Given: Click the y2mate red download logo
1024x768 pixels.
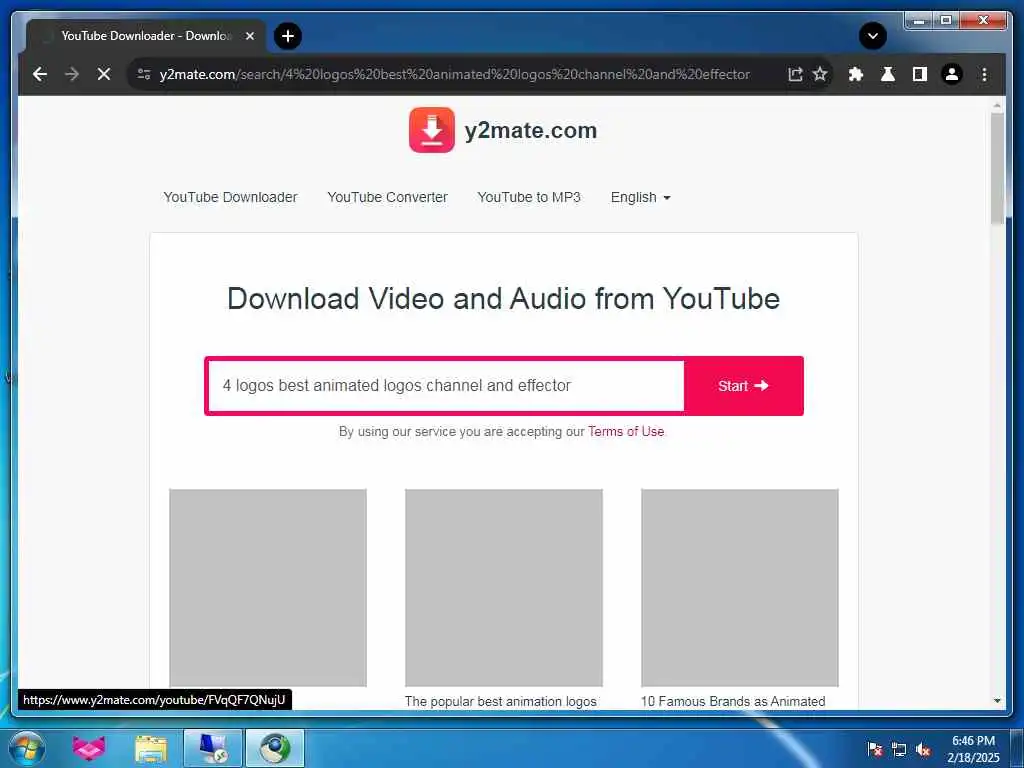Looking at the screenshot, I should 432,130.
